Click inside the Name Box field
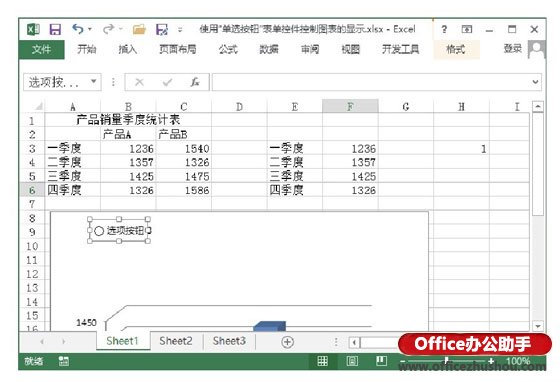 click(x=56, y=82)
